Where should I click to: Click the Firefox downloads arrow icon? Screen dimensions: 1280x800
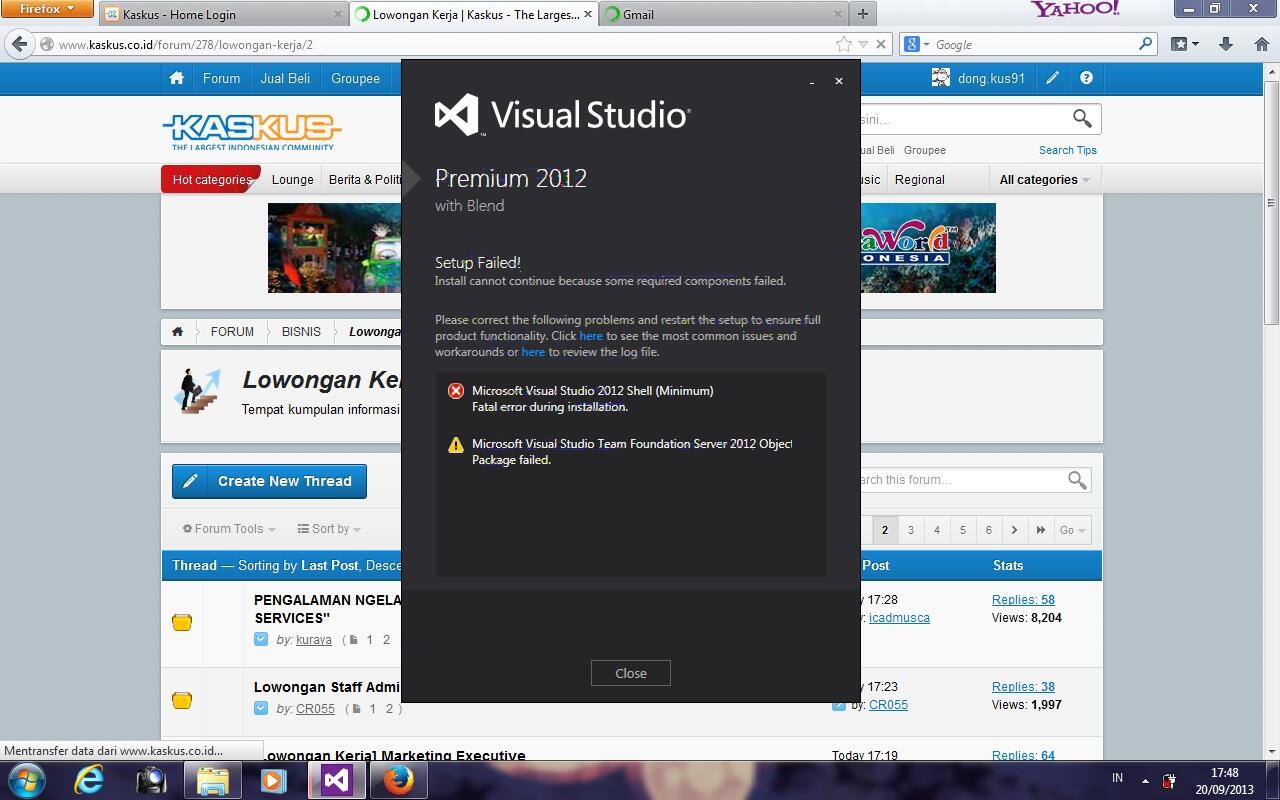(1226, 44)
